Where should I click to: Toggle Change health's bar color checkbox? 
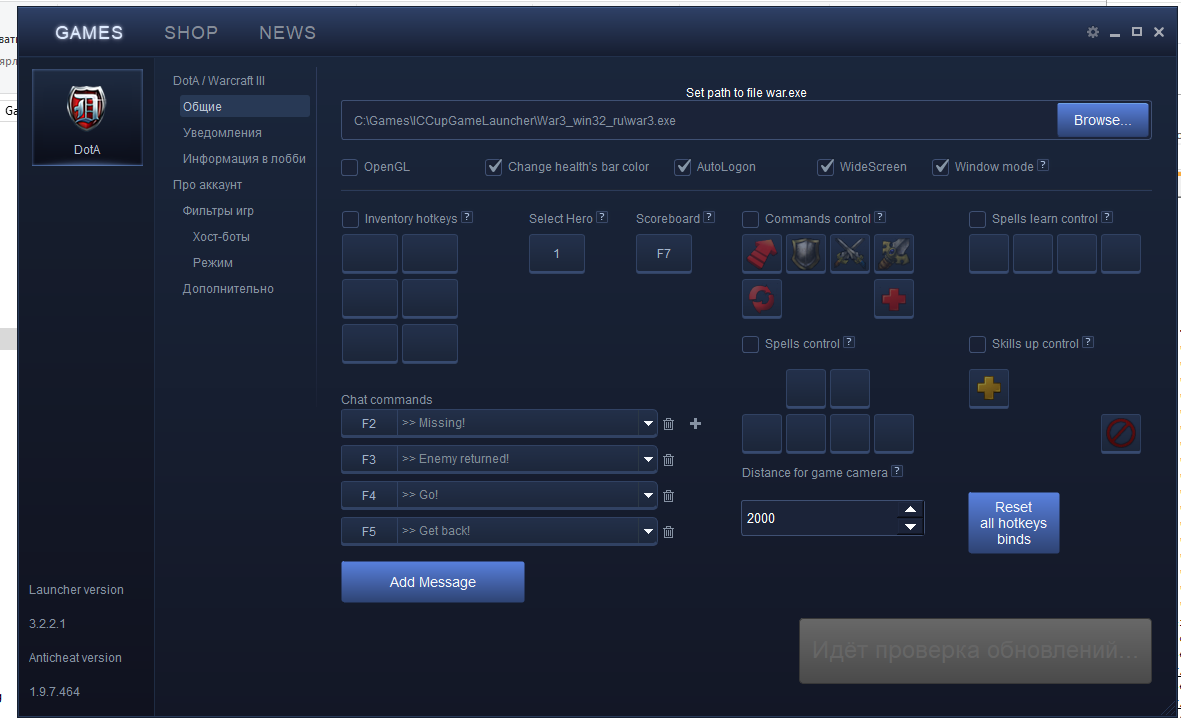(x=493, y=167)
